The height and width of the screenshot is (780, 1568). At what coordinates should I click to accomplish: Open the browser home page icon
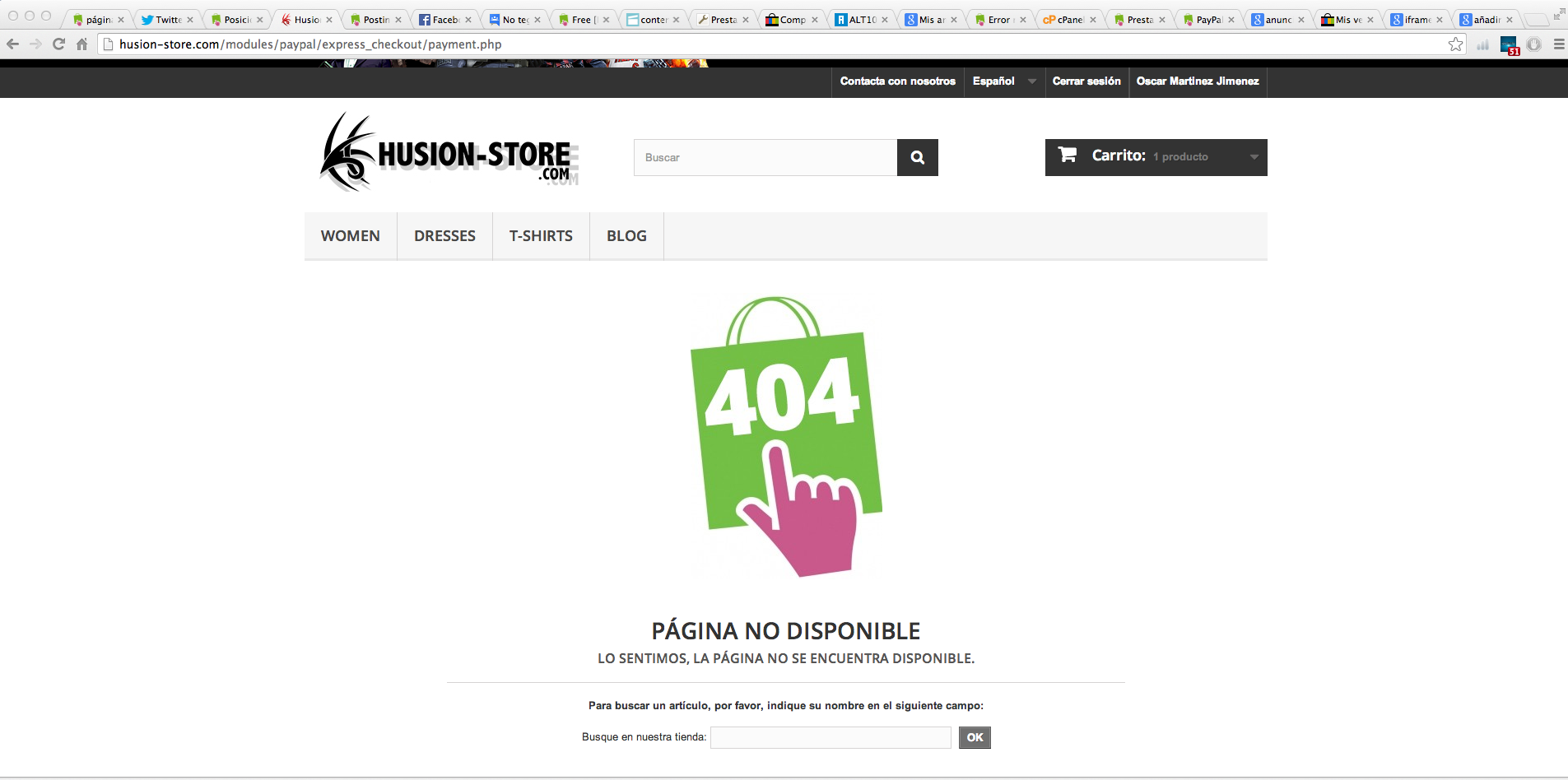tap(81, 44)
